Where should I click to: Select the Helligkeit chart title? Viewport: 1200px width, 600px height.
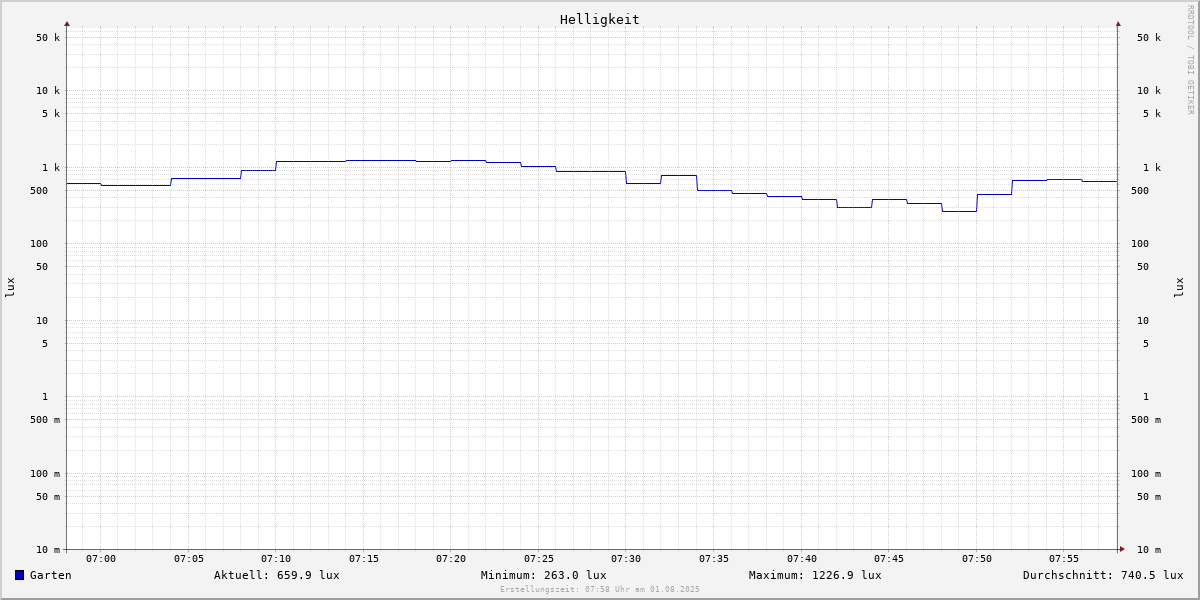[600, 19]
